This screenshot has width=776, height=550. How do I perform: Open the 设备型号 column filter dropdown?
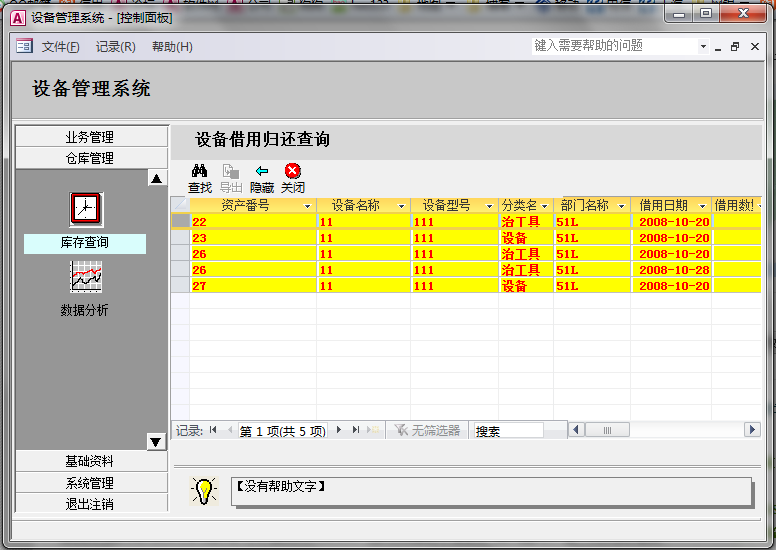[x=489, y=206]
